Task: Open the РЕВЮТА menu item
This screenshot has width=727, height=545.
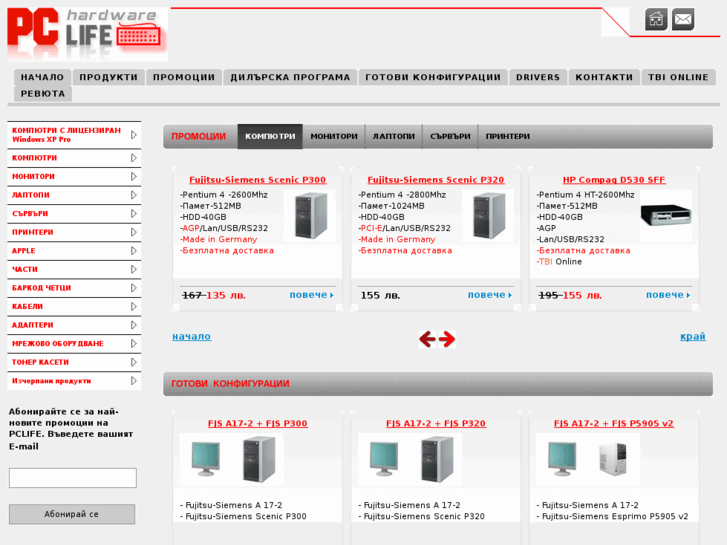Action: pyautogui.click(x=43, y=94)
